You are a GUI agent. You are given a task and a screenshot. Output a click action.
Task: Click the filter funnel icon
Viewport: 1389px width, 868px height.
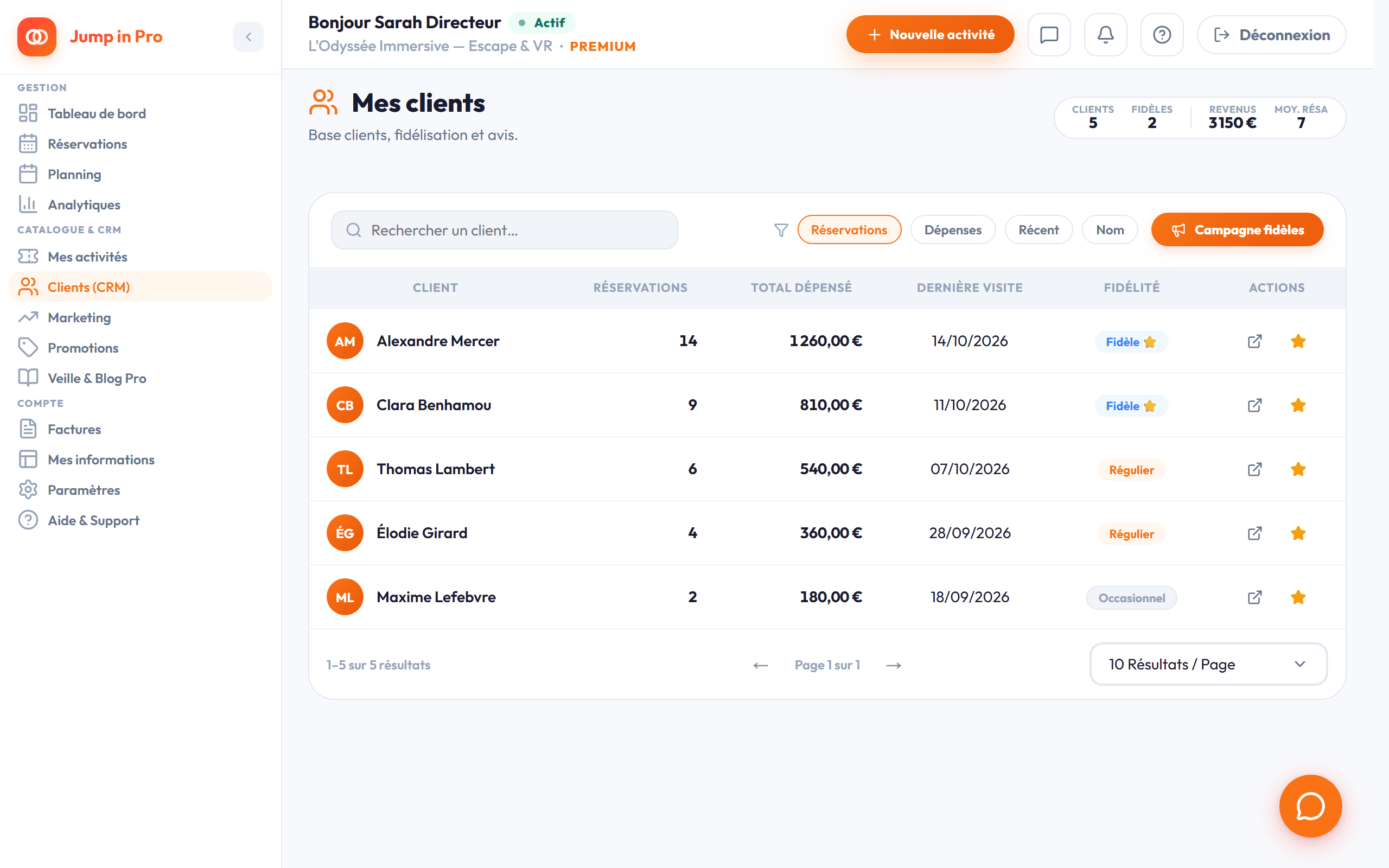(x=781, y=230)
